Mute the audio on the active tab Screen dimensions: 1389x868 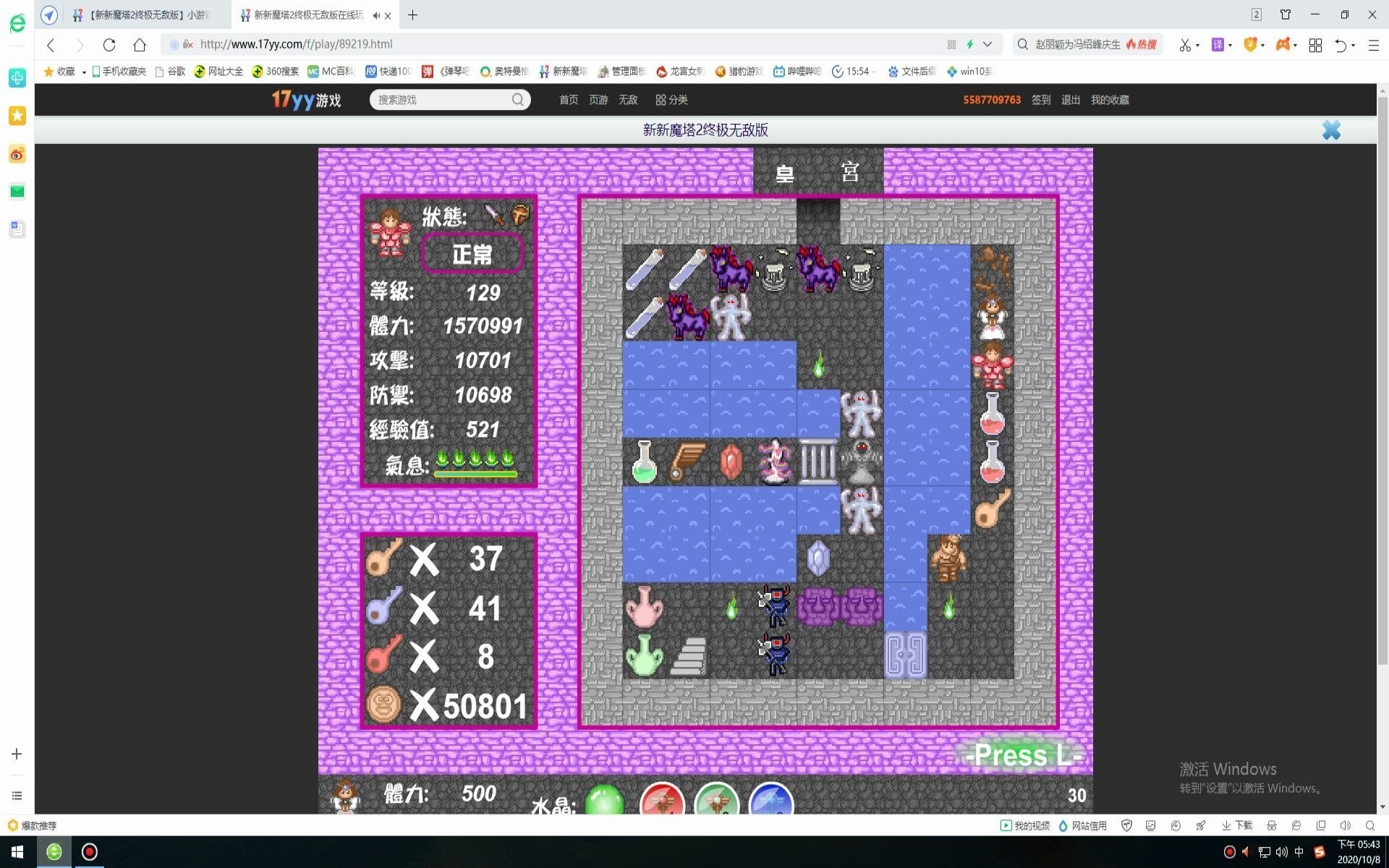point(376,15)
